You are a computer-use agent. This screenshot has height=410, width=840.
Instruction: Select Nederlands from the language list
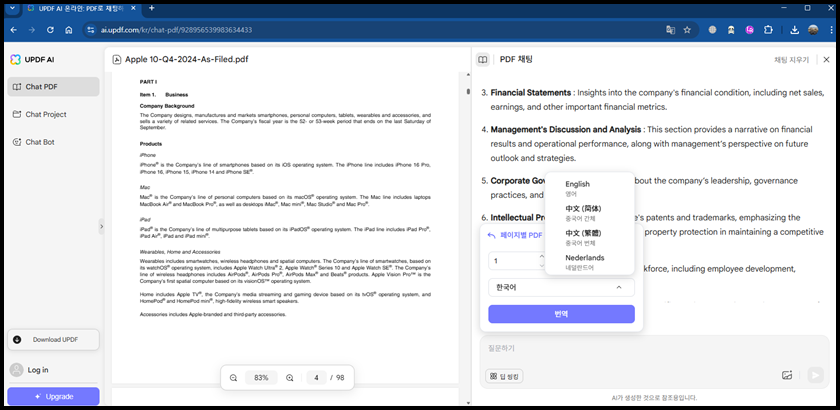click(588, 262)
